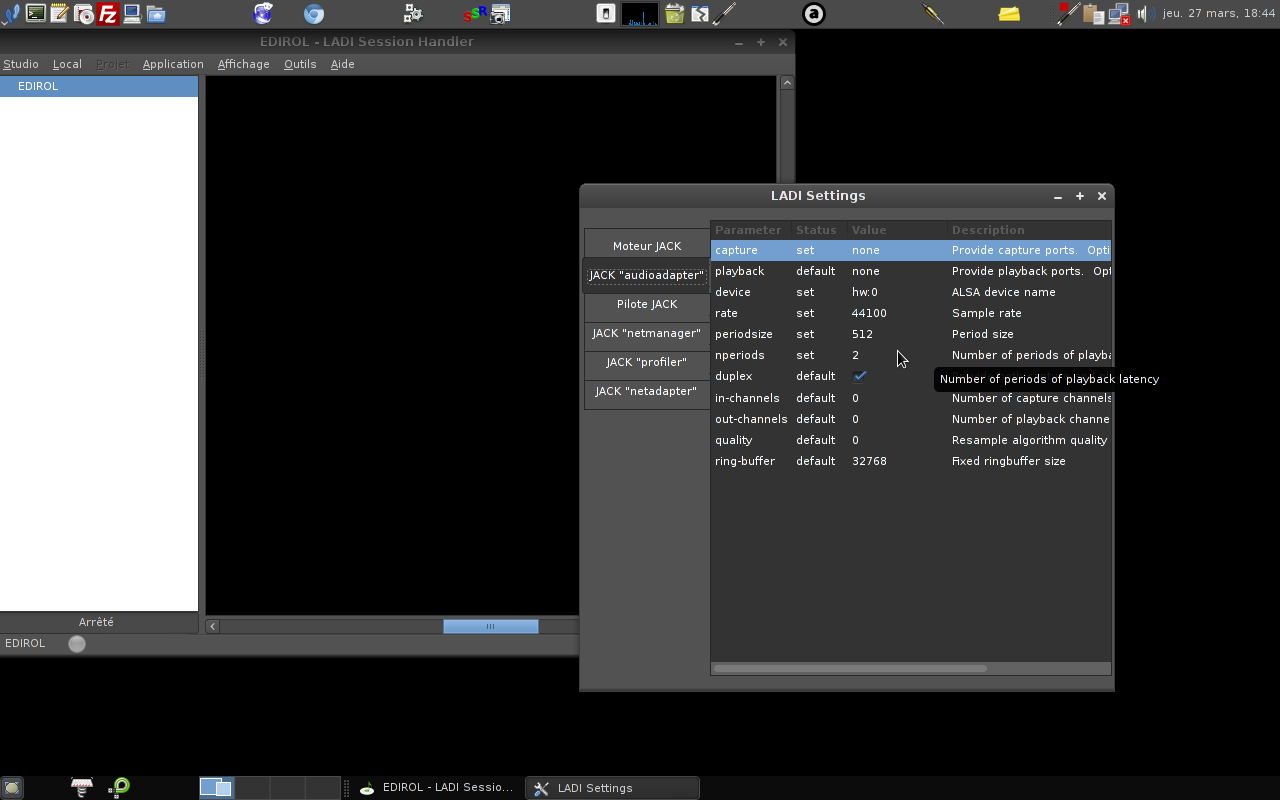Screen dimensions: 1280x800
Task: Launch SimpleScreenRecorder (SSR) icon
Action: [475, 14]
